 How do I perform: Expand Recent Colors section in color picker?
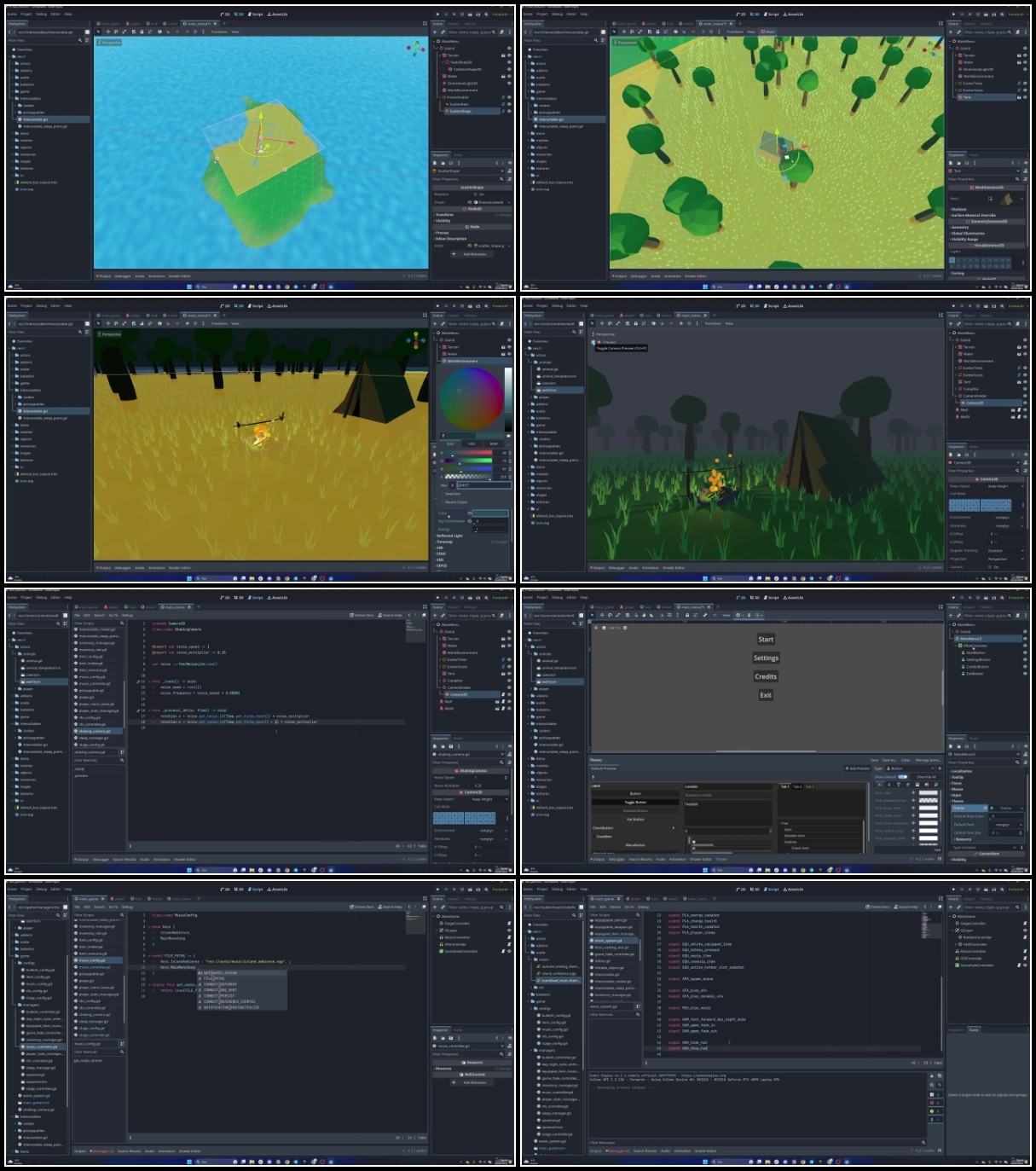(x=454, y=501)
